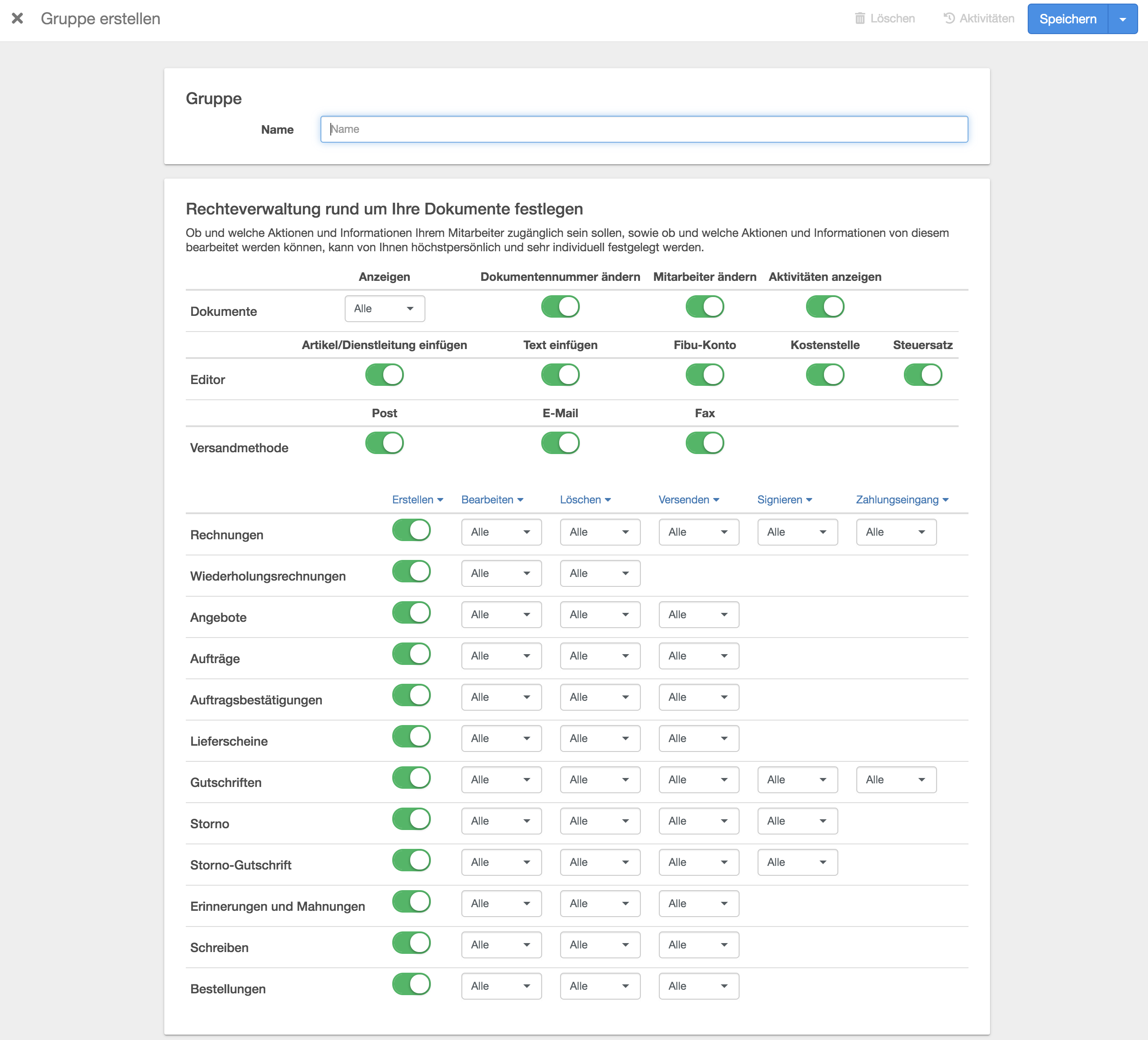This screenshot has width=1148, height=1040.
Task: Open the Speichern split-button arrow
Action: tap(1122, 19)
